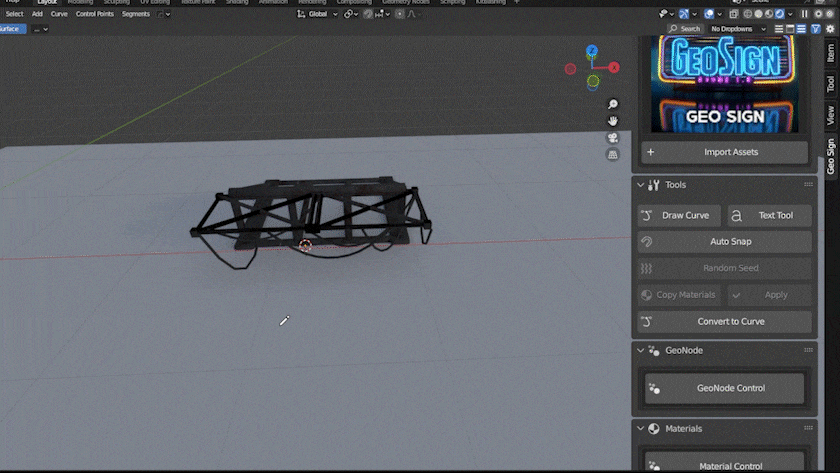Click the Geo Sign preview thumbnail

724,84
